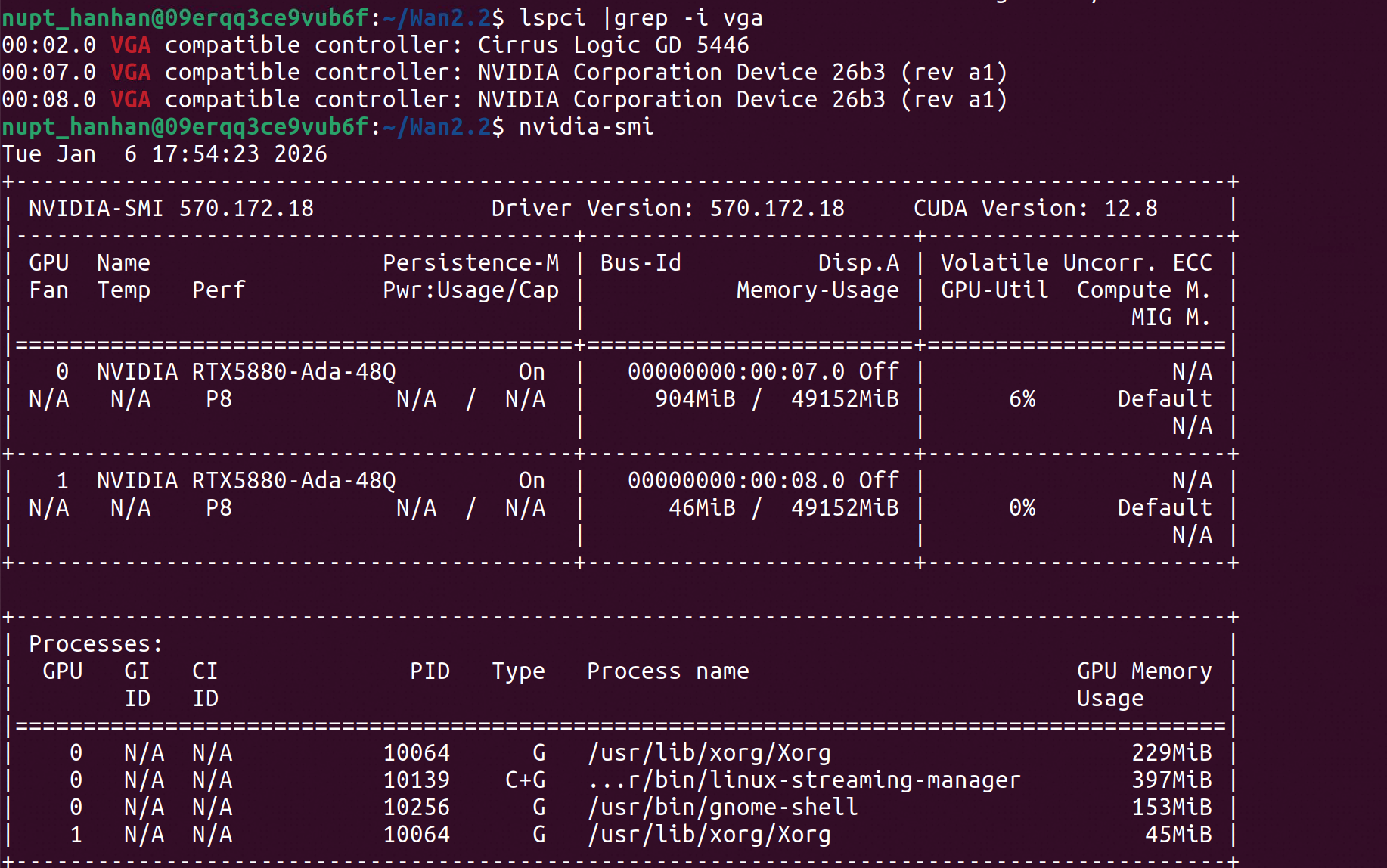Screen dimensions: 1387x868
Task: Click 'Driver Version: 570.172.18' text
Action: 668,208
